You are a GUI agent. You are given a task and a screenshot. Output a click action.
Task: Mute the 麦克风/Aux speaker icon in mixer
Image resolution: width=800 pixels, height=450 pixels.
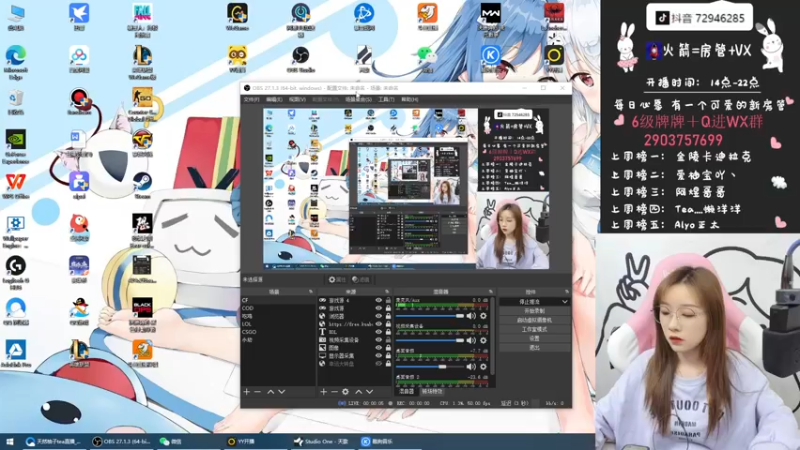471,316
